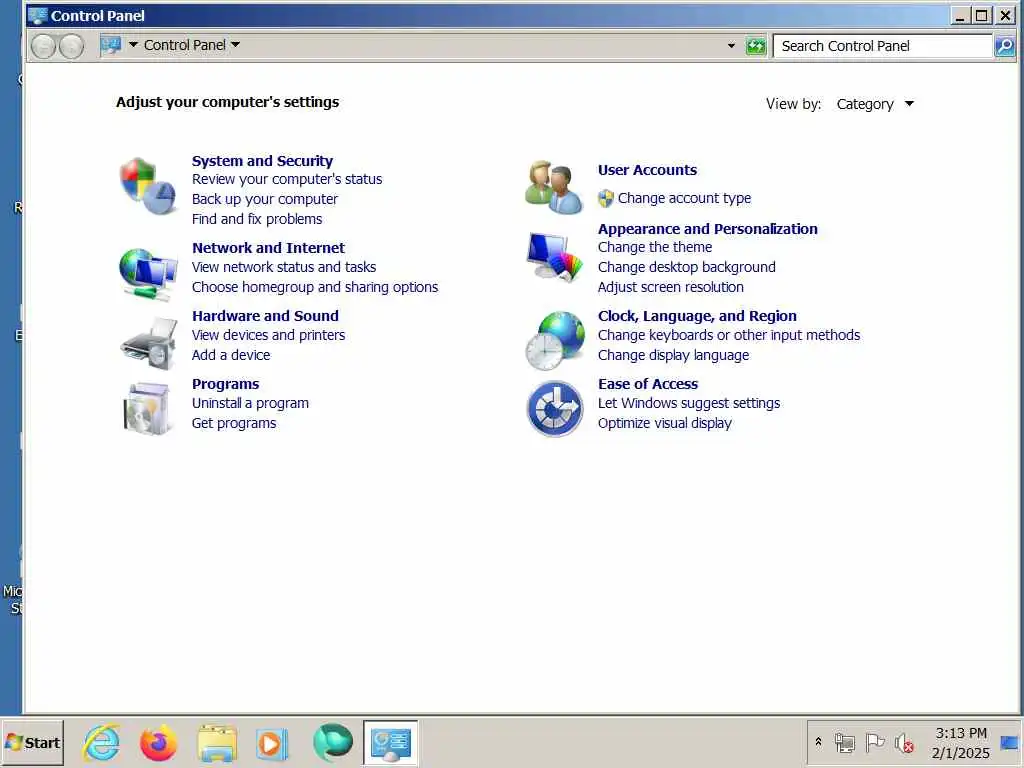Click Change the theme
The width and height of the screenshot is (1024, 768).
click(x=654, y=248)
